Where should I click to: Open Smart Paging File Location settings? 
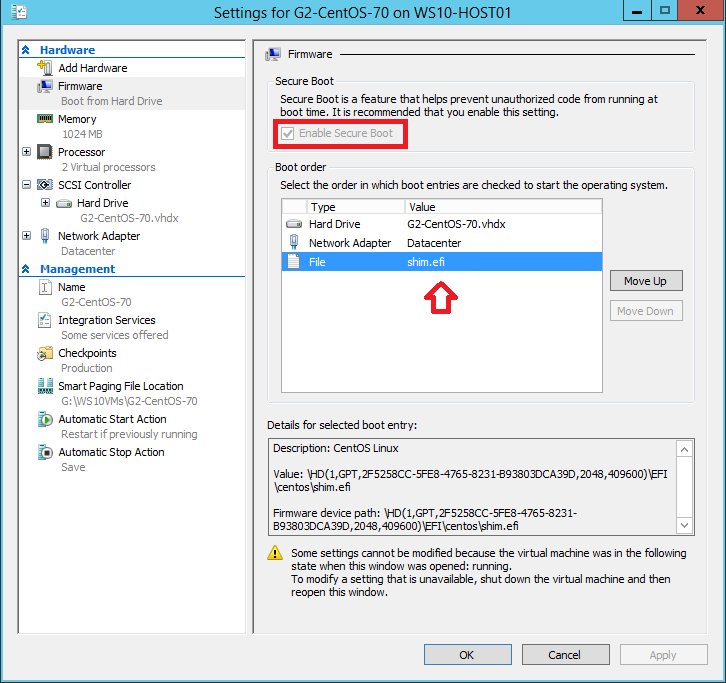(x=120, y=386)
